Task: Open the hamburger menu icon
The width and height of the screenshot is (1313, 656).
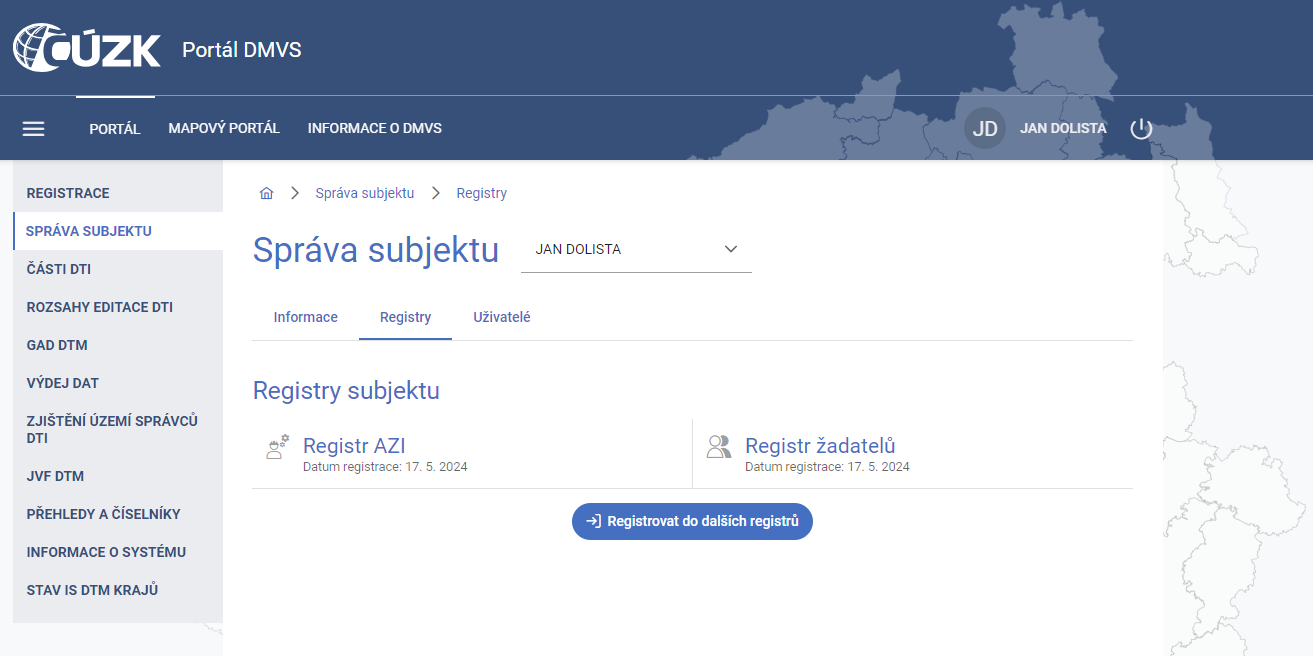Action: (x=34, y=129)
